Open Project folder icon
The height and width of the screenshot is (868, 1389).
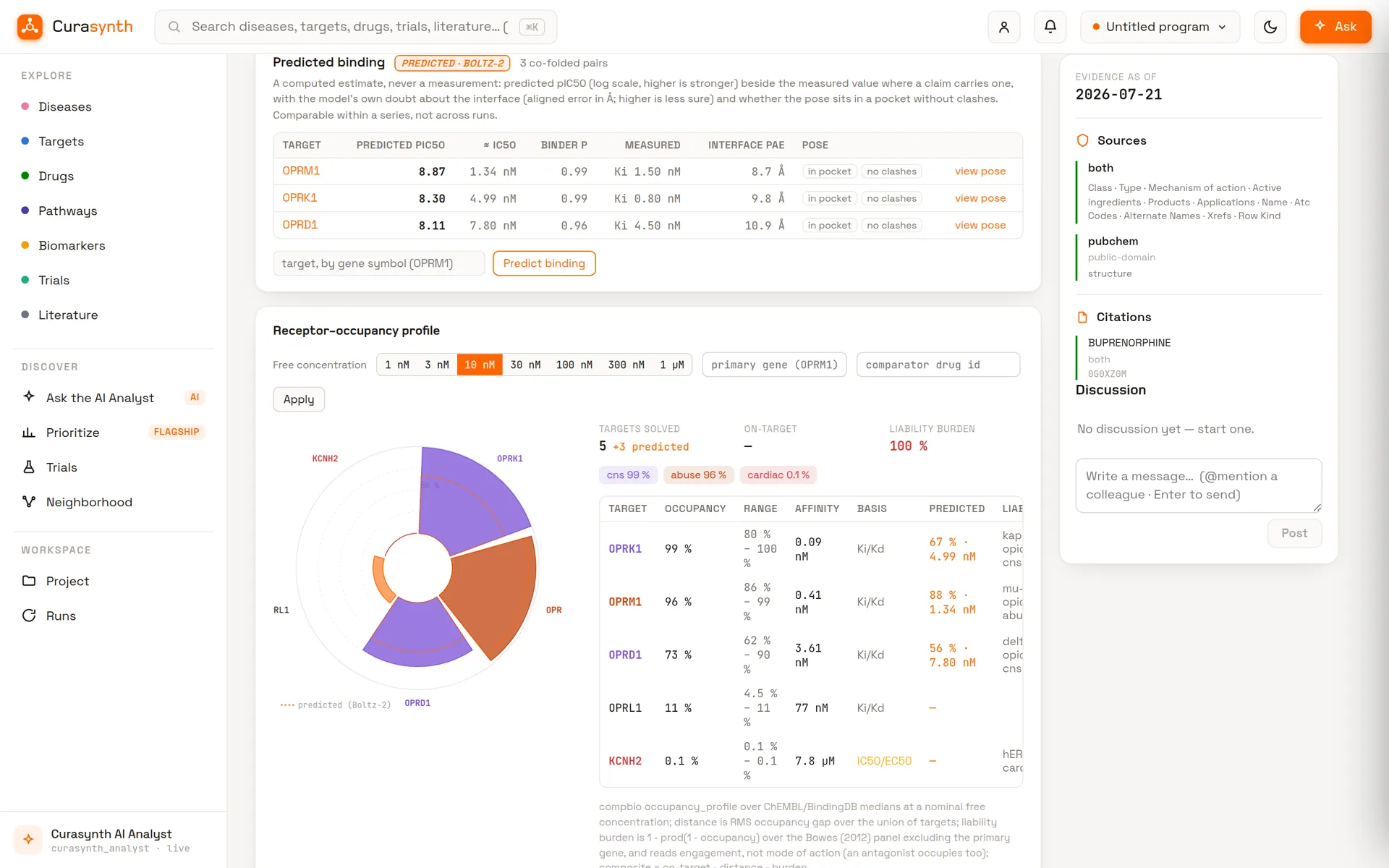29,581
